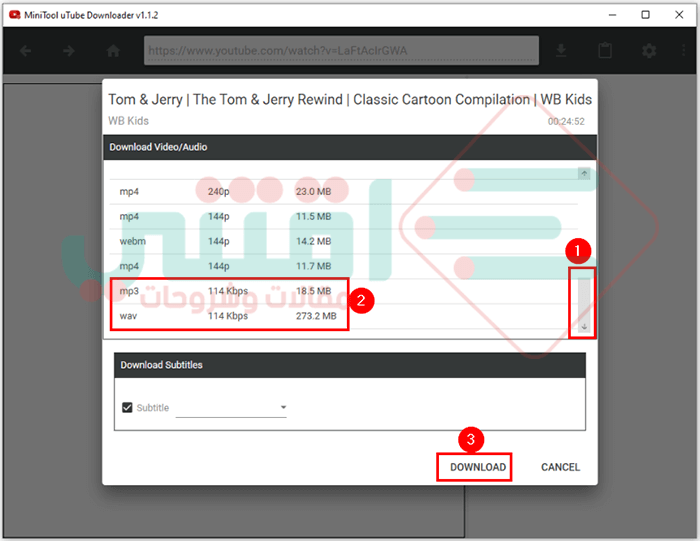Click the Download Subtitles section header

350,365
